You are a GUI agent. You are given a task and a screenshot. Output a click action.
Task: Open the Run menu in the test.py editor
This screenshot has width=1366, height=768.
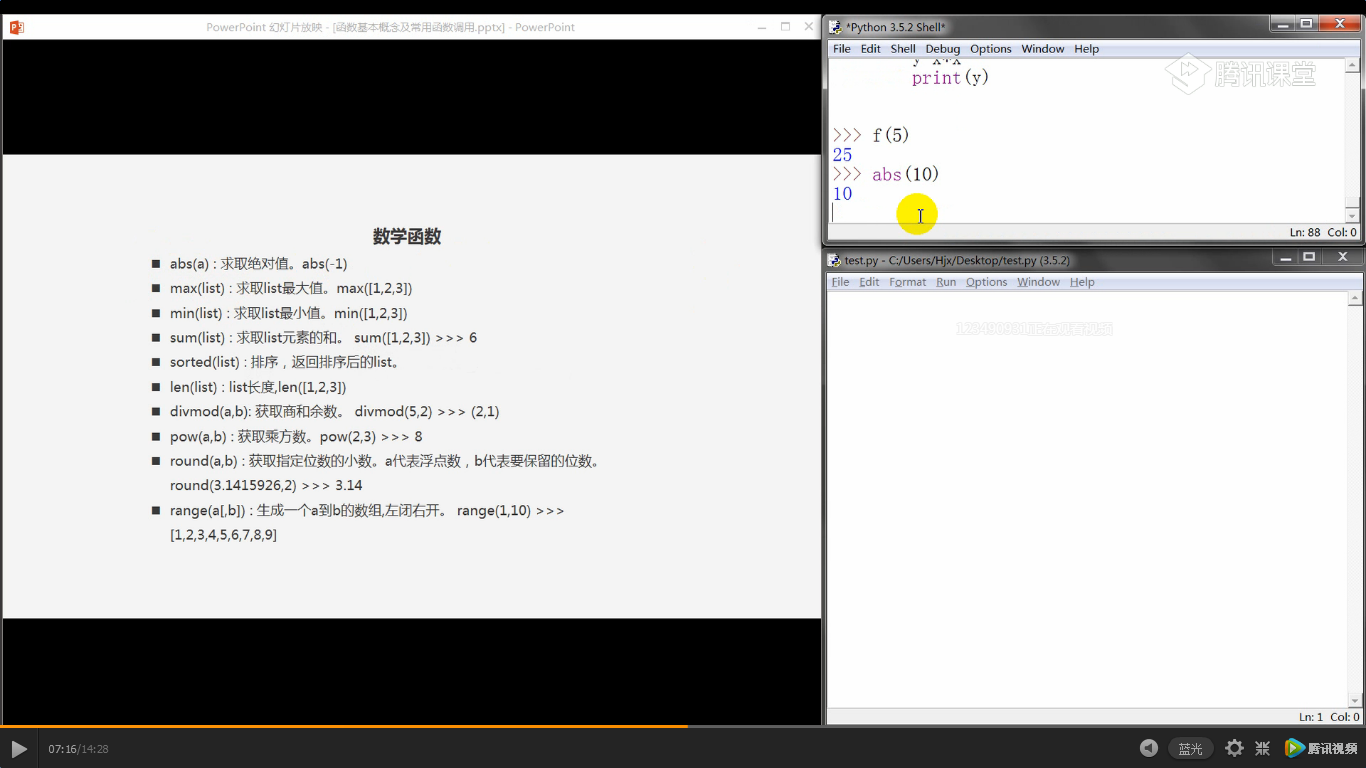point(945,282)
